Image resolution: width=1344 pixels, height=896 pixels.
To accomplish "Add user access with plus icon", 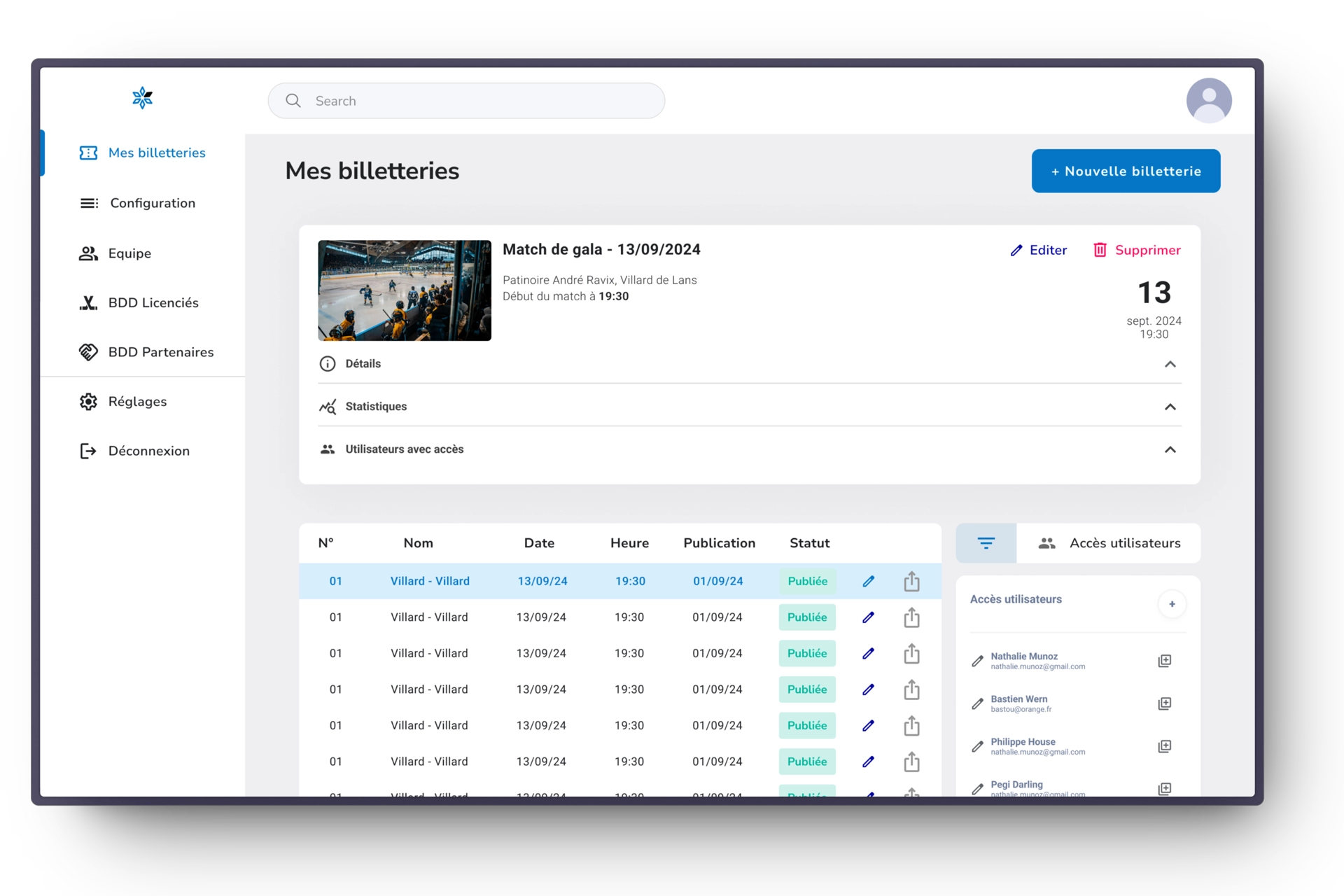I will coord(1172,604).
